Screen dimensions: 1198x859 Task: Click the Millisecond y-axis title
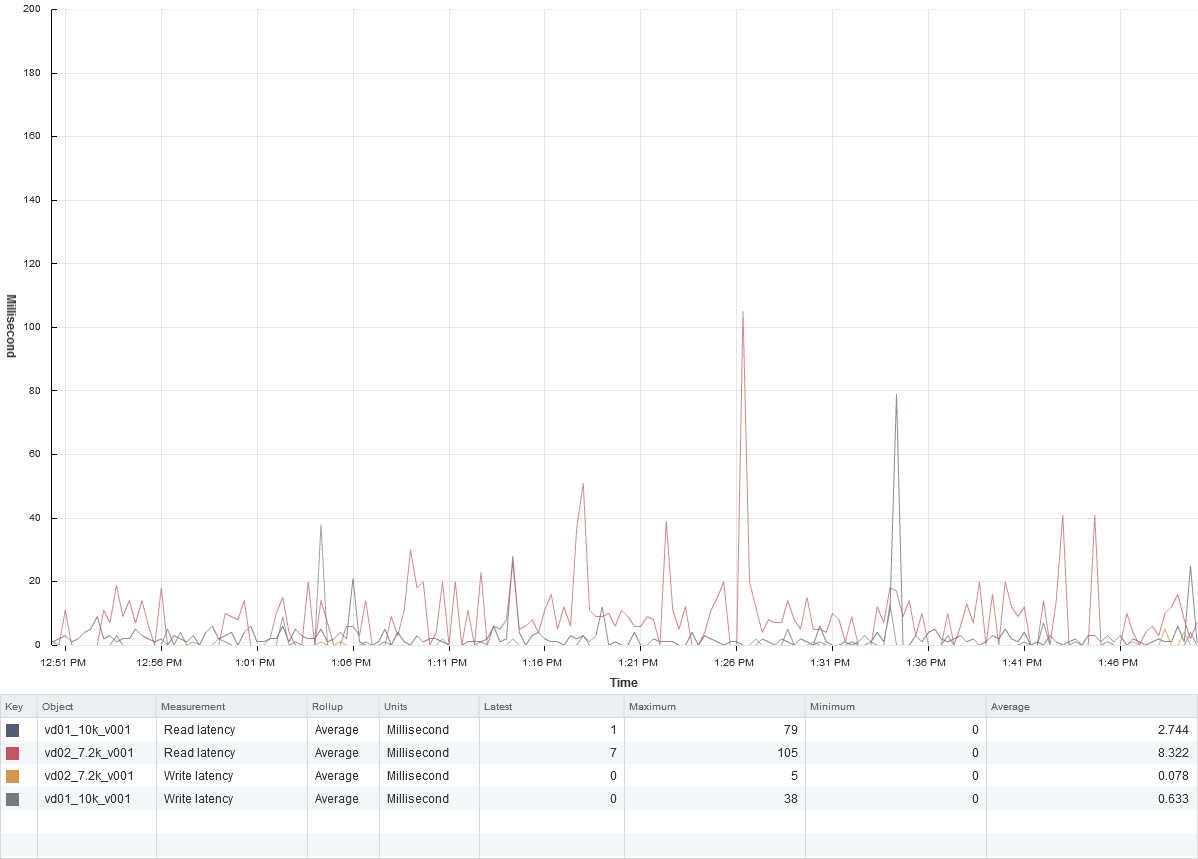pos(11,326)
